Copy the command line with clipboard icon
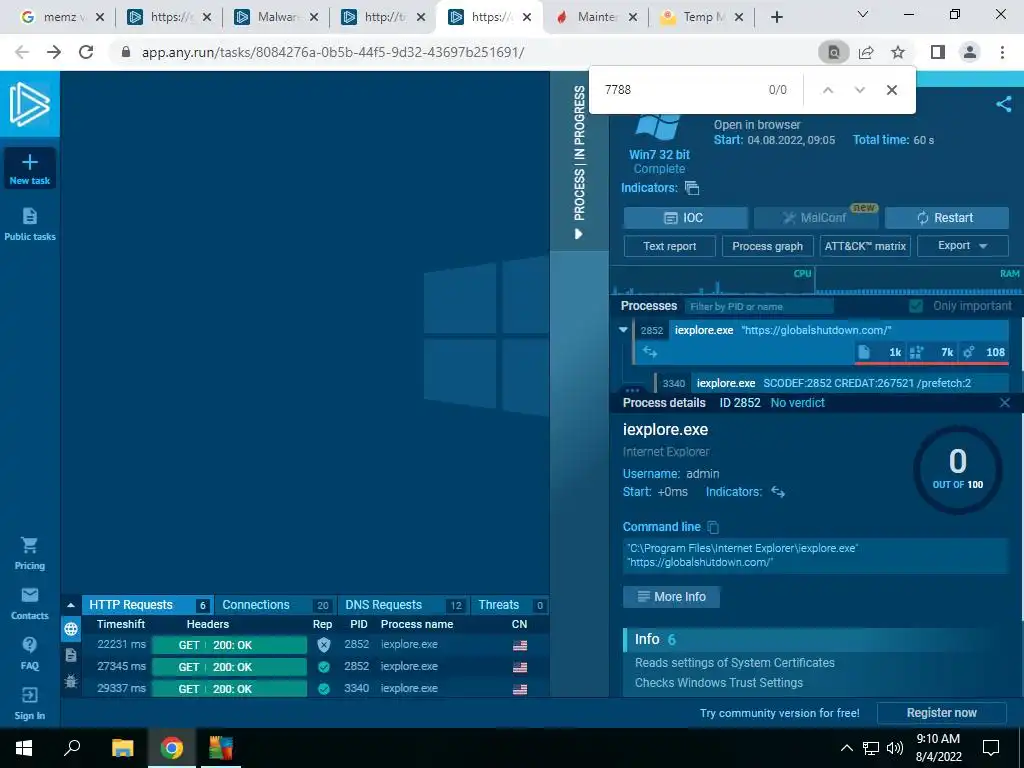The width and height of the screenshot is (1024, 768). click(713, 527)
